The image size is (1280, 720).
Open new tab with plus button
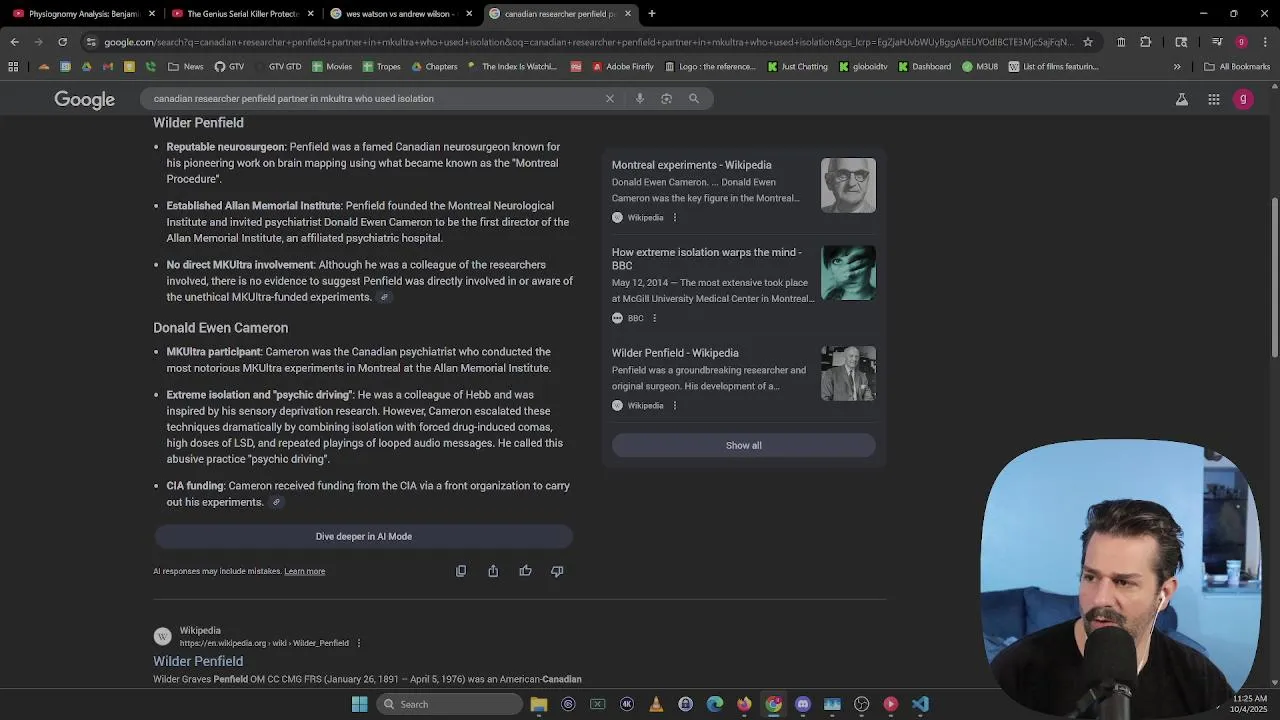652,14
